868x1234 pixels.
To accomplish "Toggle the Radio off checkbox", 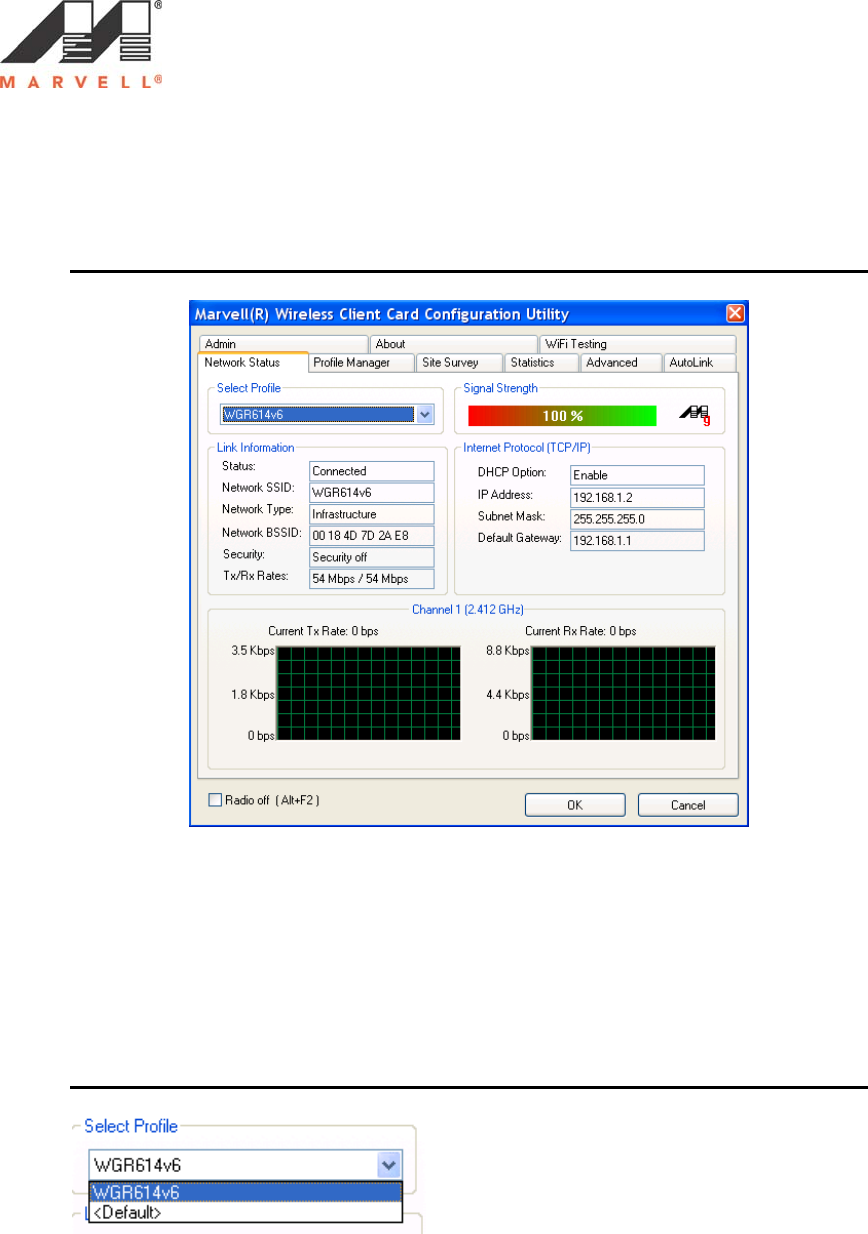I will click(214, 800).
